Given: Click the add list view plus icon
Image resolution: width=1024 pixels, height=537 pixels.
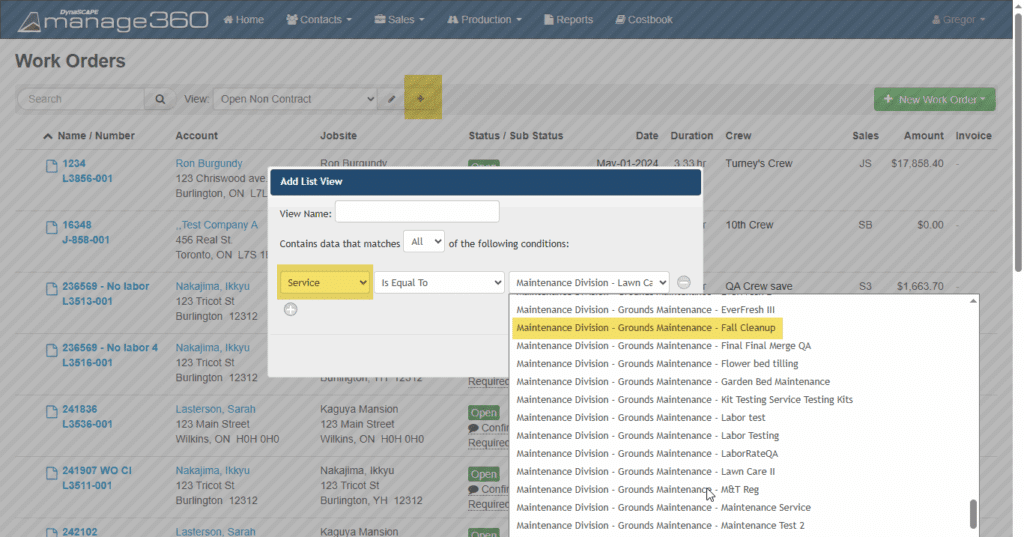Looking at the screenshot, I should 420,99.
